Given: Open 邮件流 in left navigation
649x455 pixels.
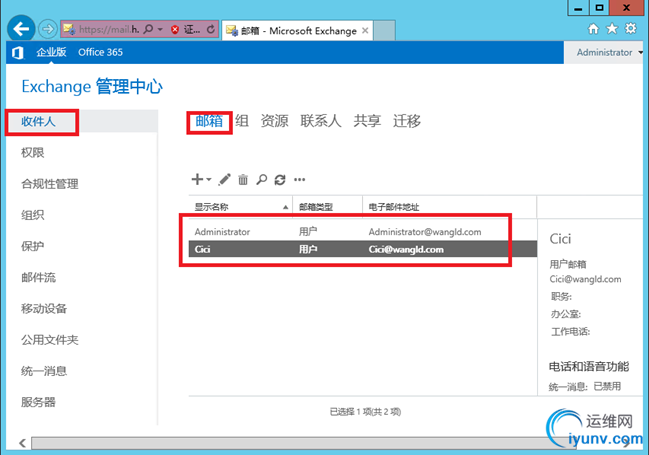Looking at the screenshot, I should pyautogui.click(x=38, y=277).
